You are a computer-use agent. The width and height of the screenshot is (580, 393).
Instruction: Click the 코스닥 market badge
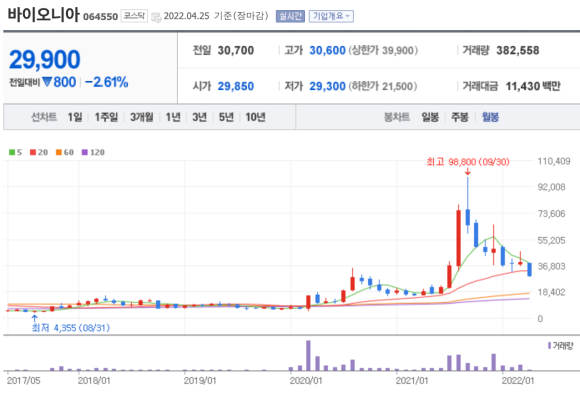tap(134, 16)
